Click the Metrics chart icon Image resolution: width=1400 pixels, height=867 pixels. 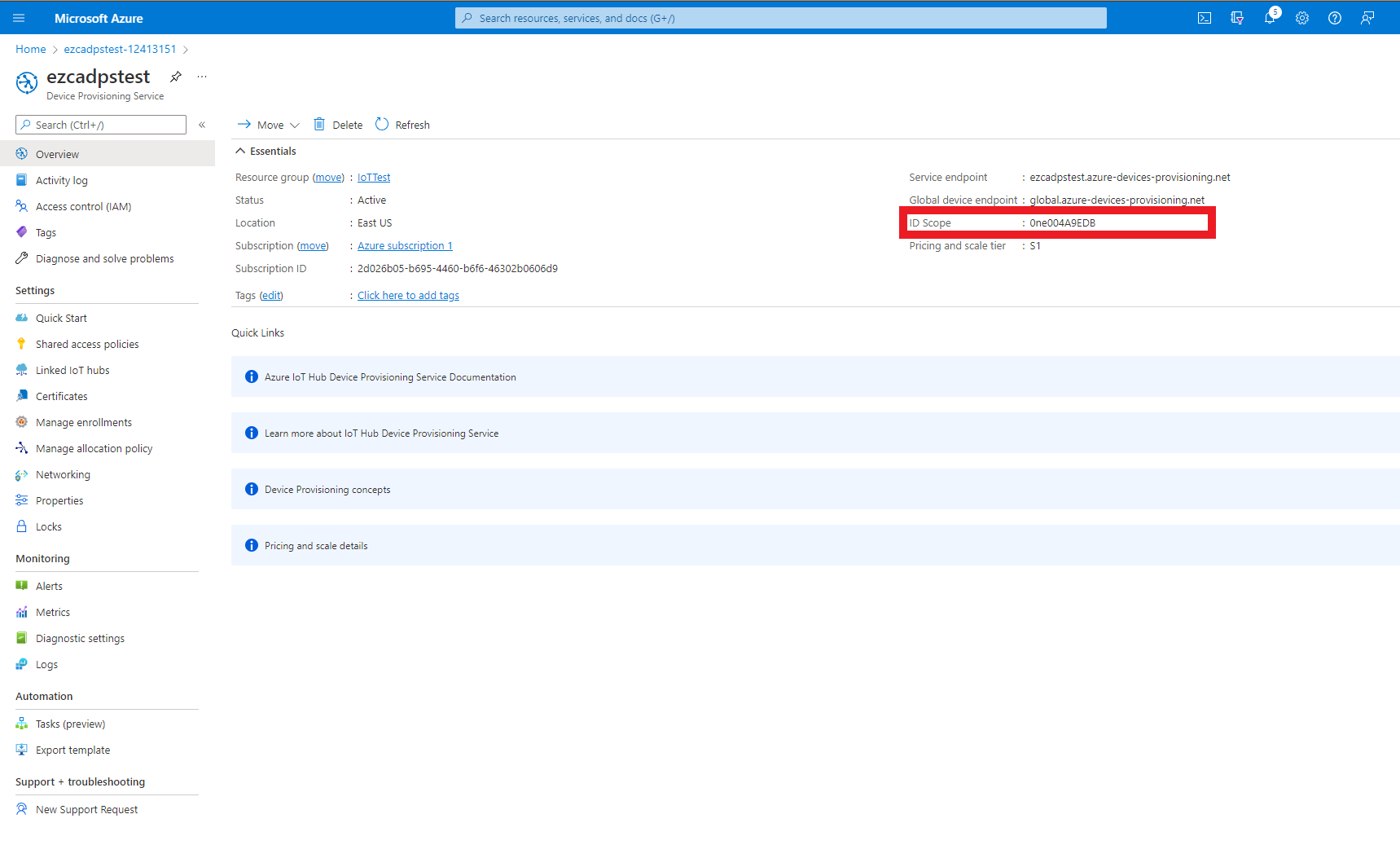click(22, 612)
